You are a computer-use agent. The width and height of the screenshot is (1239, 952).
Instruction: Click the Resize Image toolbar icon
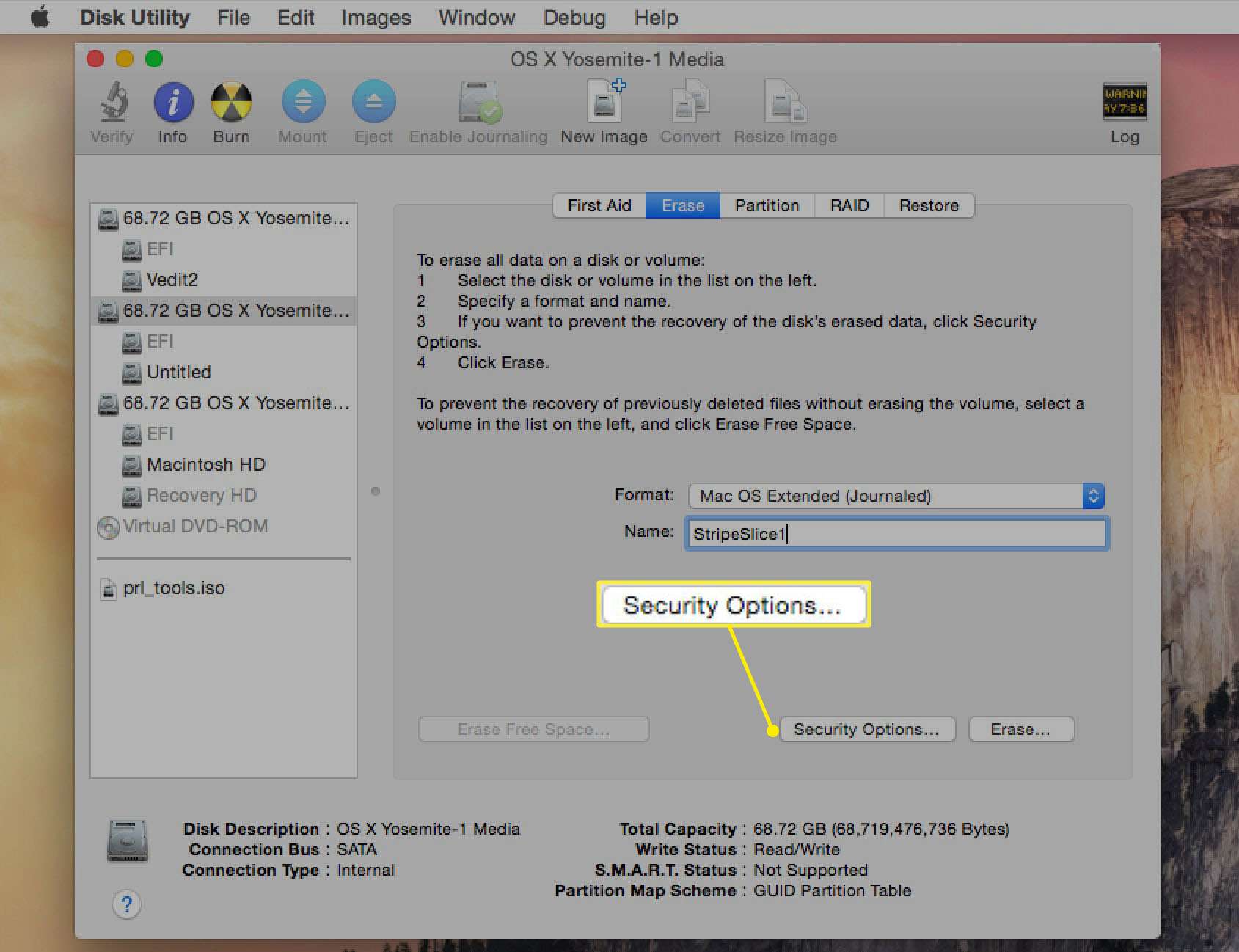click(x=785, y=102)
